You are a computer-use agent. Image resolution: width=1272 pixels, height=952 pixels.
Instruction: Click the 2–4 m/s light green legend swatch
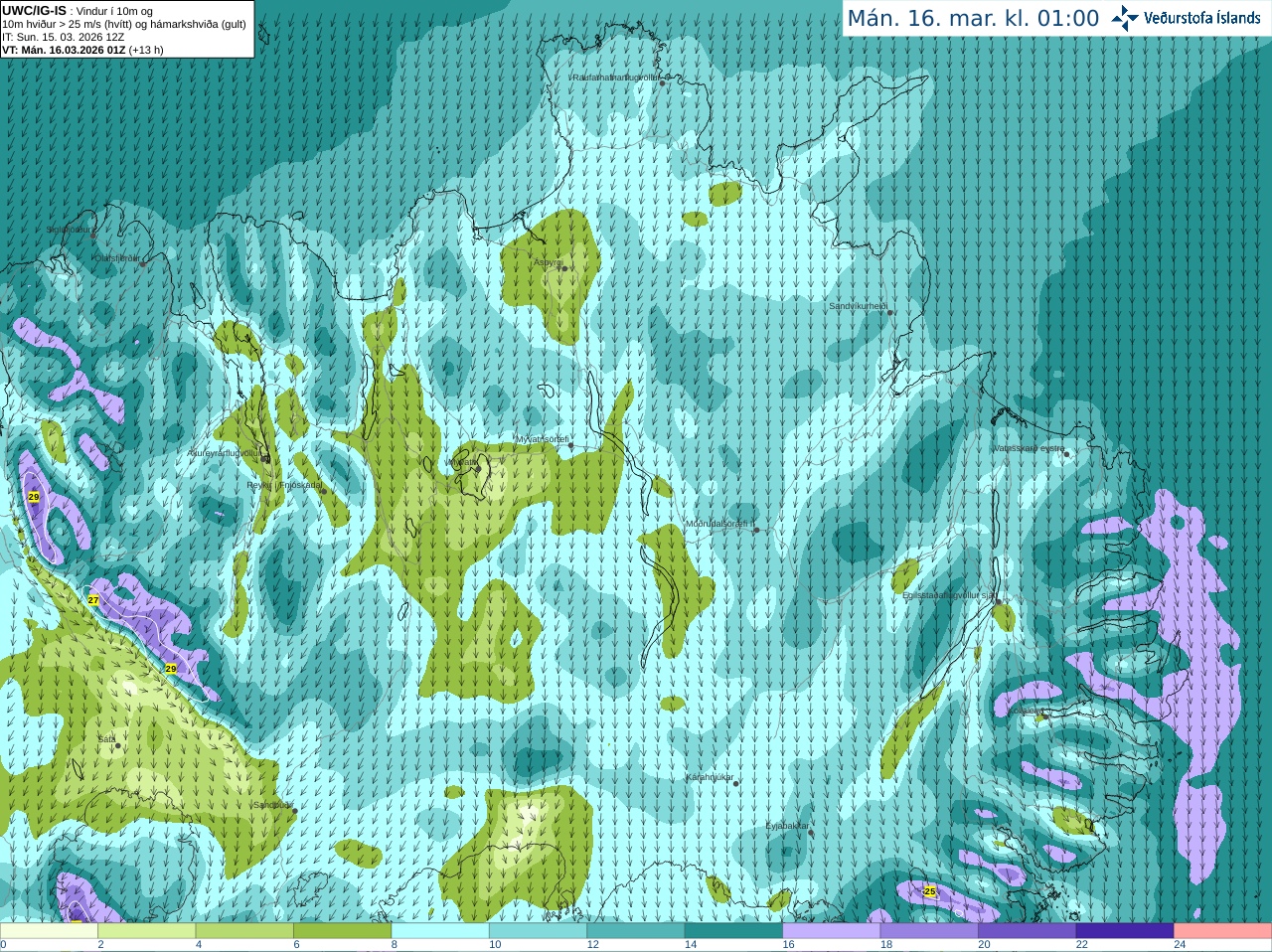(146, 931)
